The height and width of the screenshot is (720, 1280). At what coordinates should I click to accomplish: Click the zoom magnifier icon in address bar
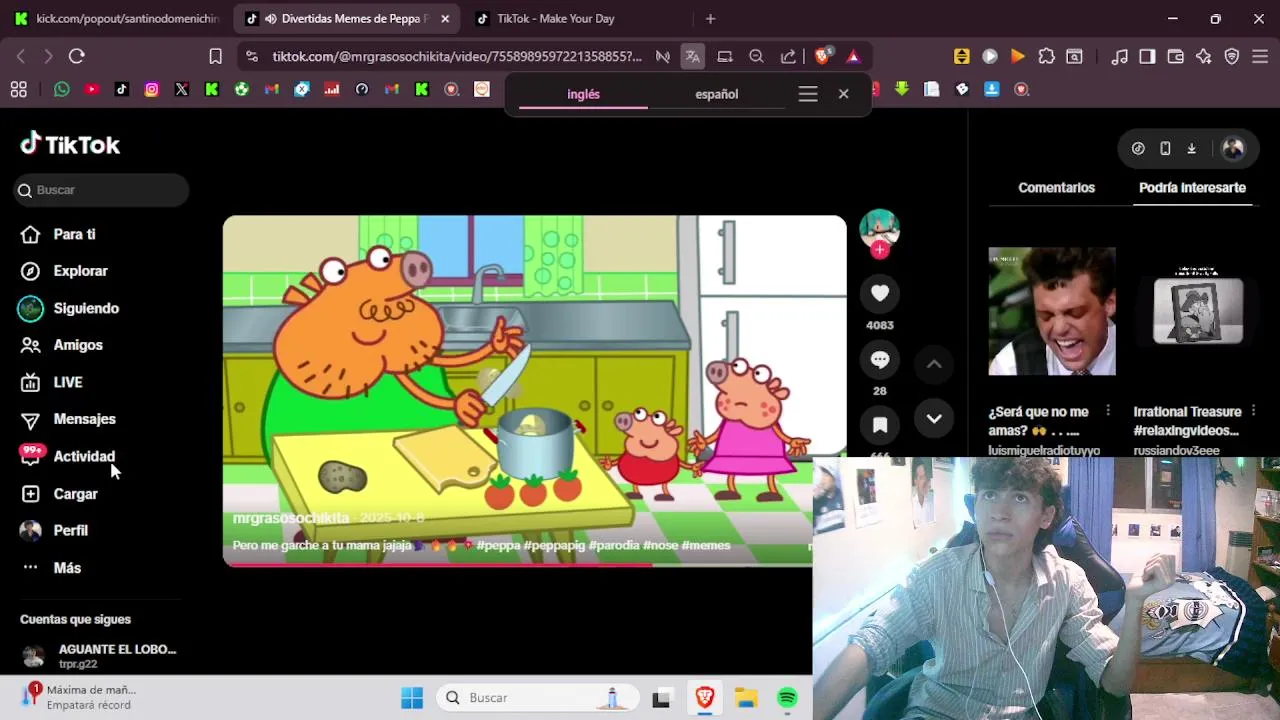pyautogui.click(x=757, y=57)
